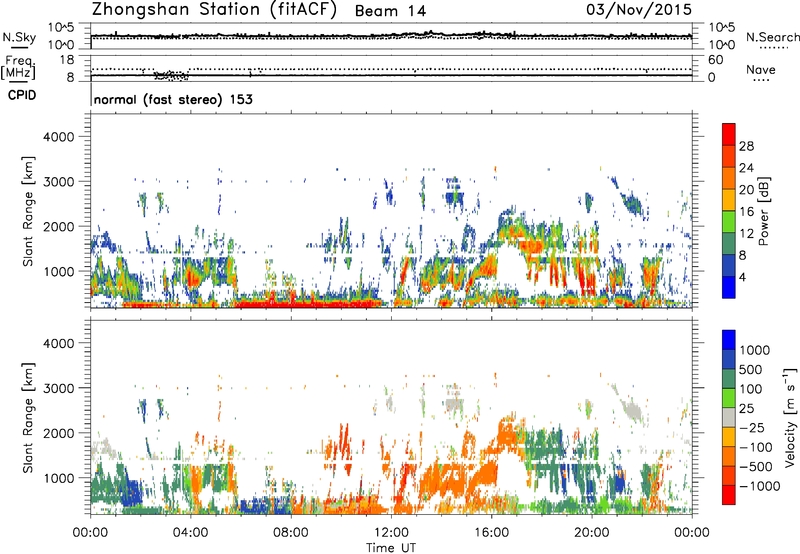Click the Velocity colorbar value 1000
Image resolution: width=800 pixels, height=554 pixels.
coord(755,350)
